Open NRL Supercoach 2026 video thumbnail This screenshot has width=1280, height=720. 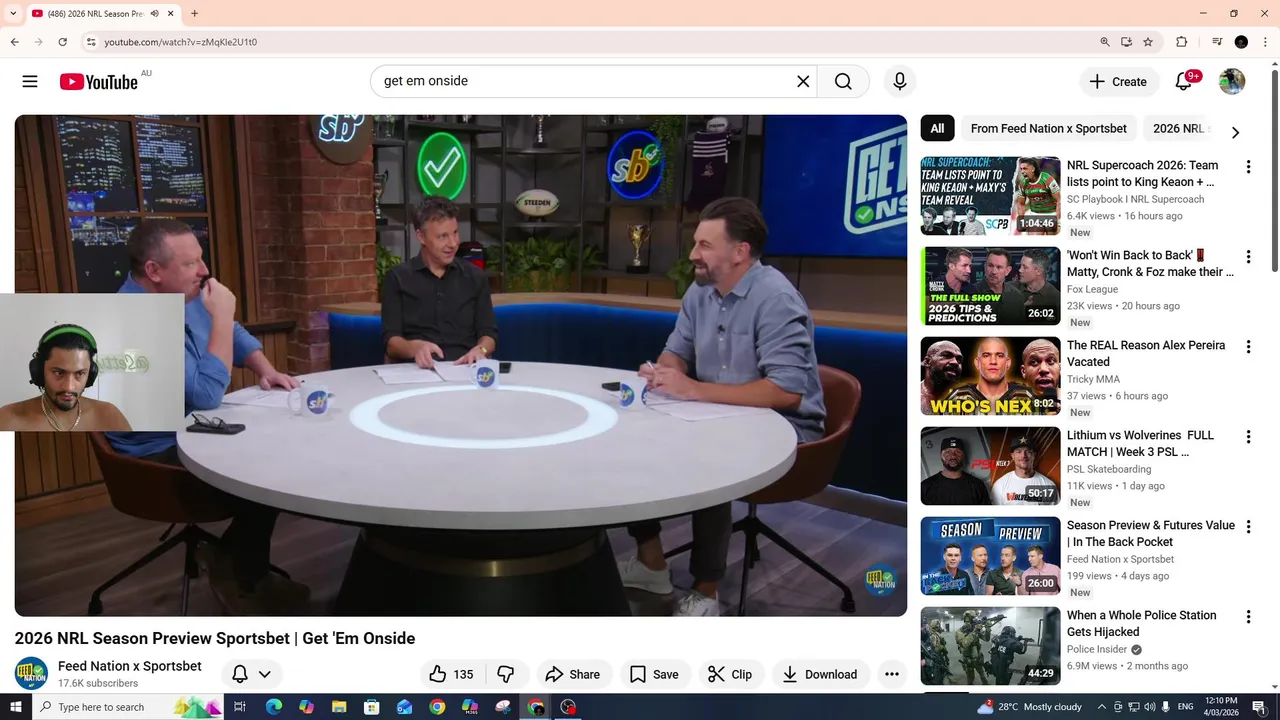[990, 196]
